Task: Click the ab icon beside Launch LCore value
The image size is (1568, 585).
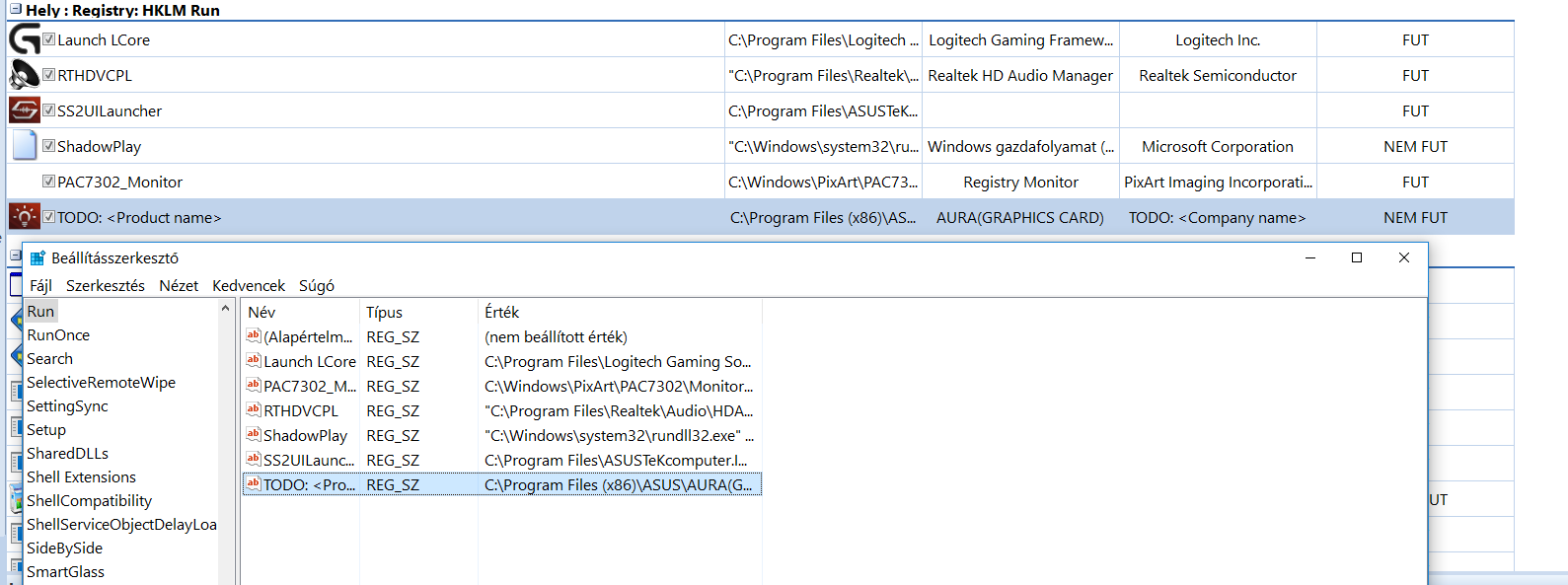Action: pyautogui.click(x=254, y=361)
